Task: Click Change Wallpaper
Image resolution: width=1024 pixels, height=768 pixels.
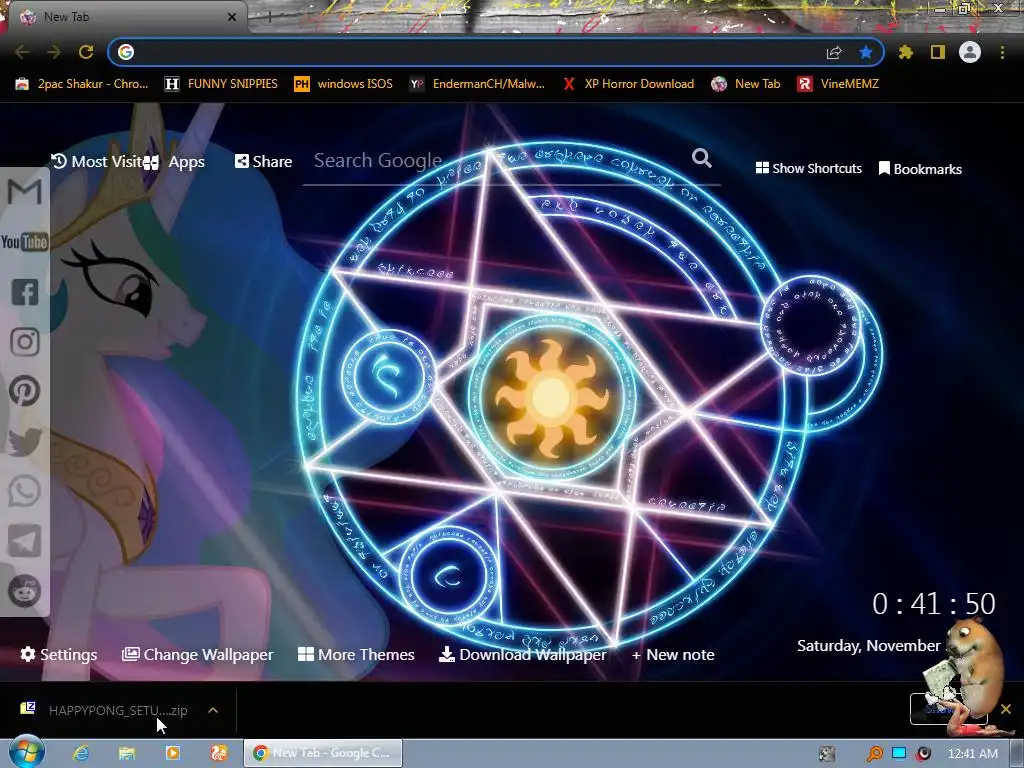Action: click(x=198, y=654)
